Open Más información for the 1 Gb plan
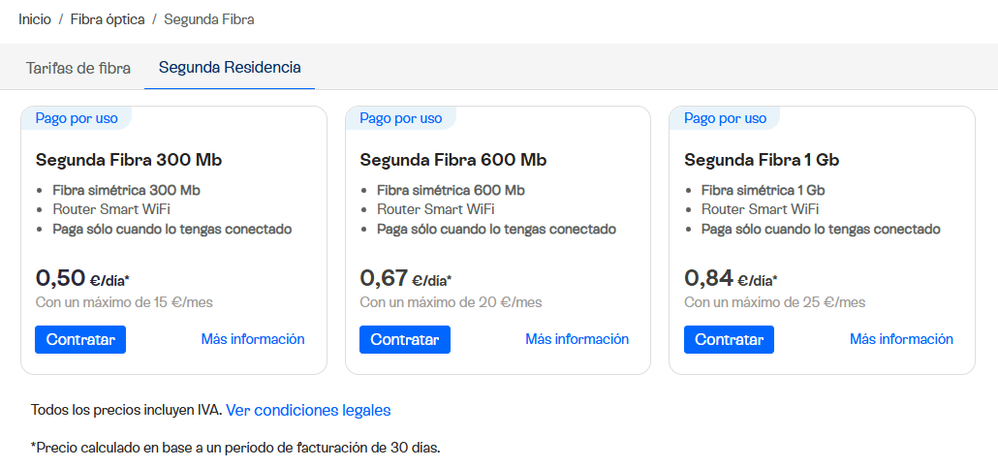 pyautogui.click(x=901, y=339)
